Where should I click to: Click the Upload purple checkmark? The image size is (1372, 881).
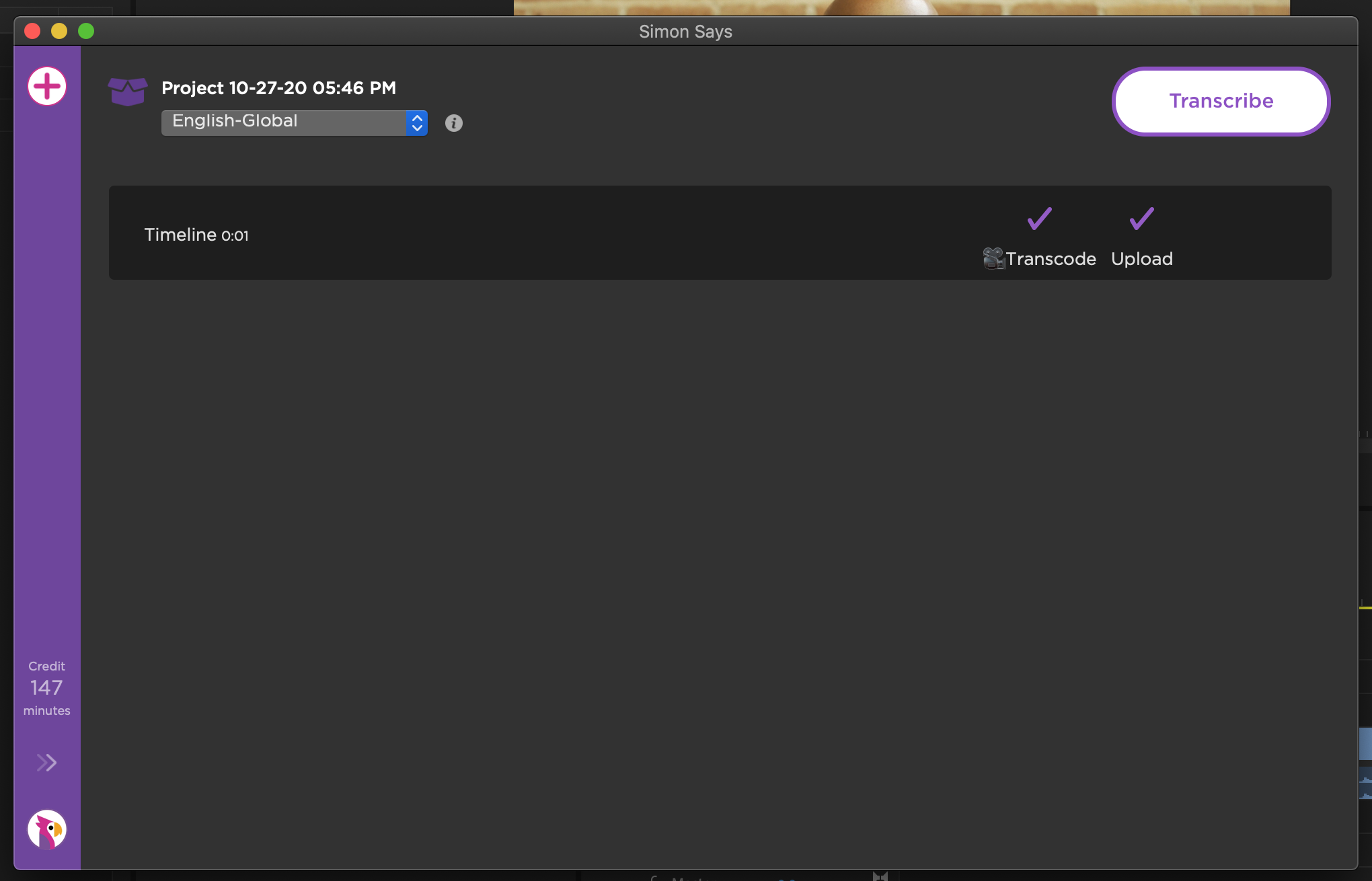click(1141, 219)
